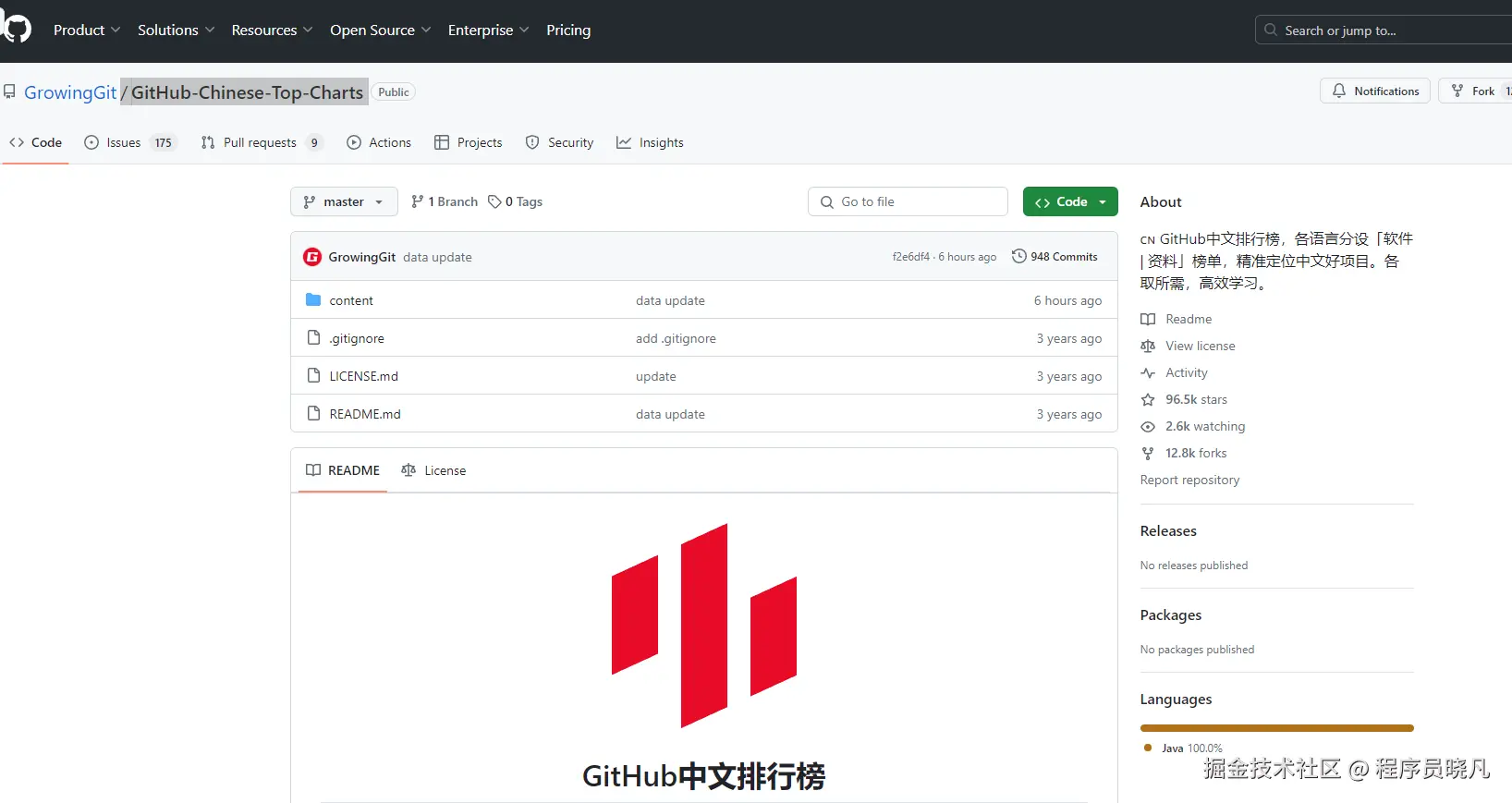Open the LICENSE.md file
This screenshot has width=1512, height=803.
tap(364, 376)
